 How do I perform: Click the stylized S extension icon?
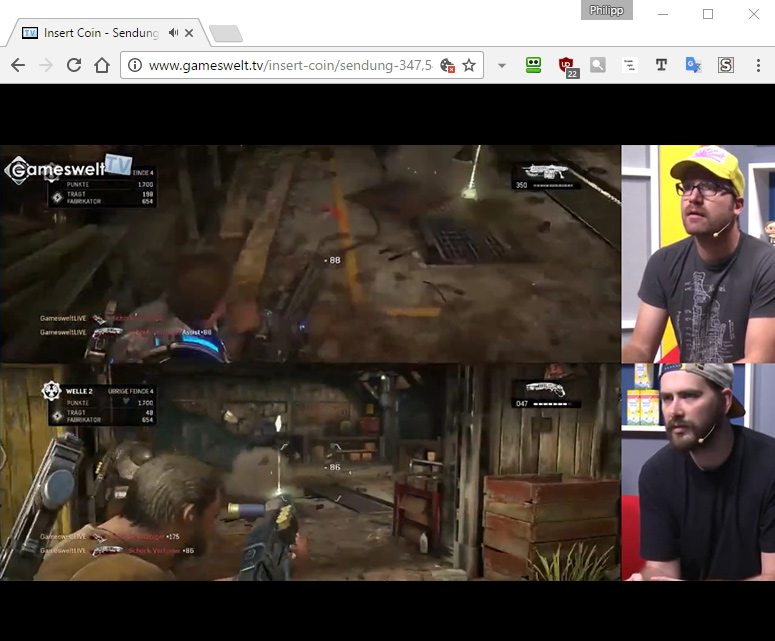tap(725, 65)
